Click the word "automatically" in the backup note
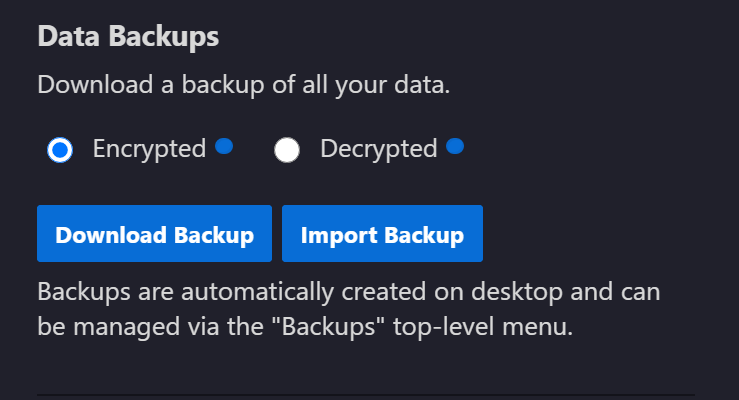739x400 pixels. (x=257, y=293)
